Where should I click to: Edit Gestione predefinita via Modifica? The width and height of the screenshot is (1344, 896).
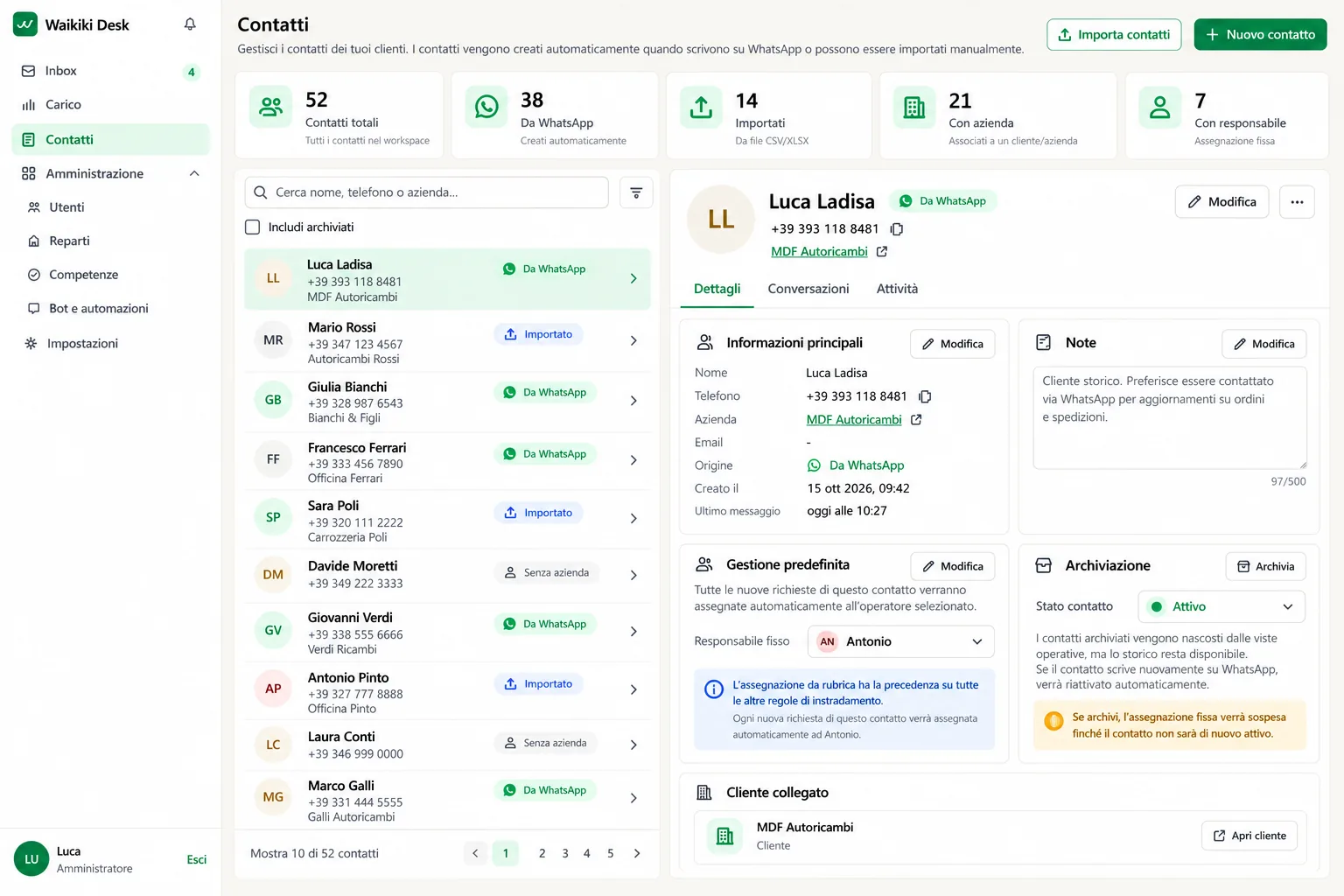(952, 566)
